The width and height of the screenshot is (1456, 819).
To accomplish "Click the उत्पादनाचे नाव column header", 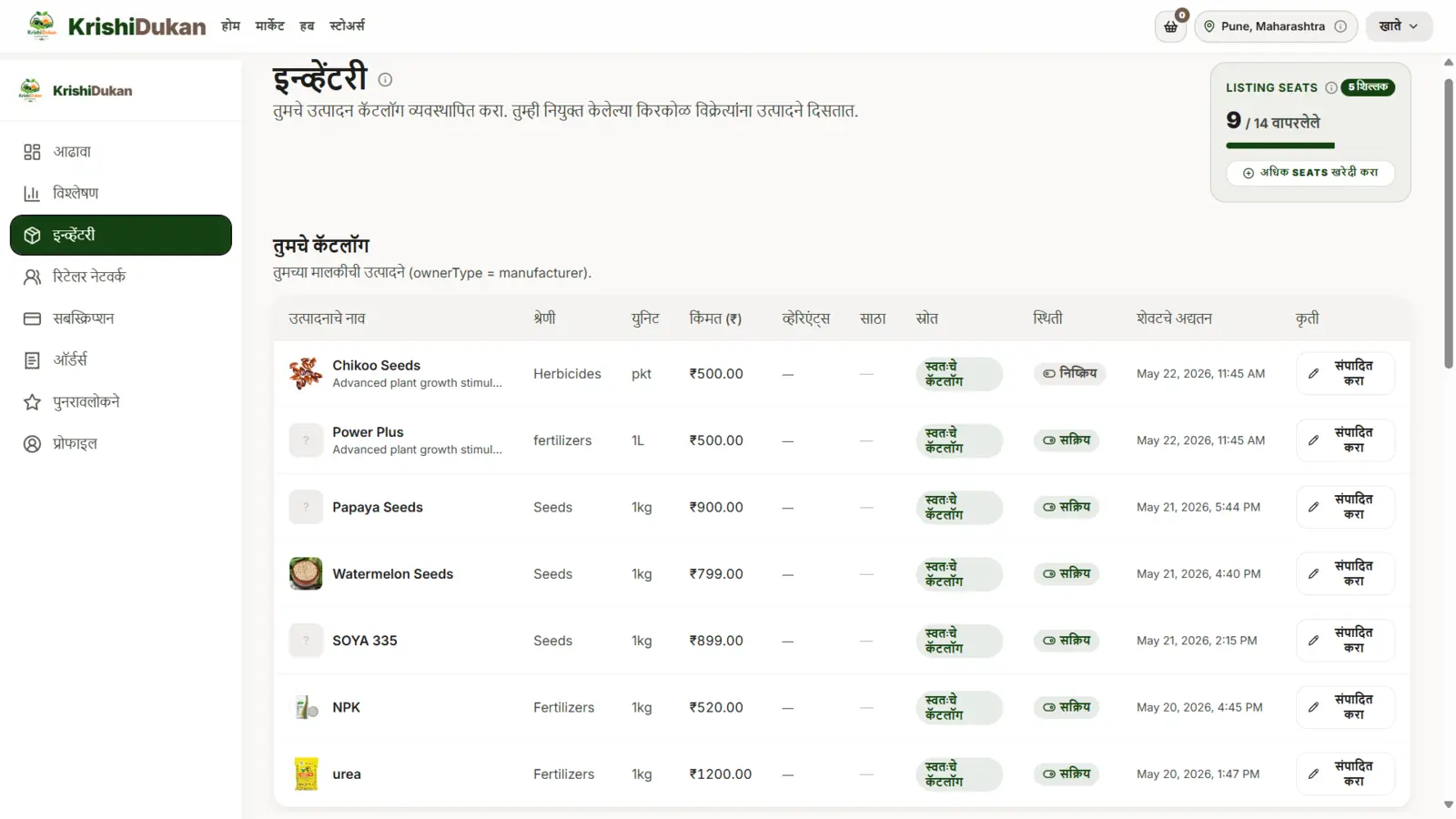I will 327,318.
